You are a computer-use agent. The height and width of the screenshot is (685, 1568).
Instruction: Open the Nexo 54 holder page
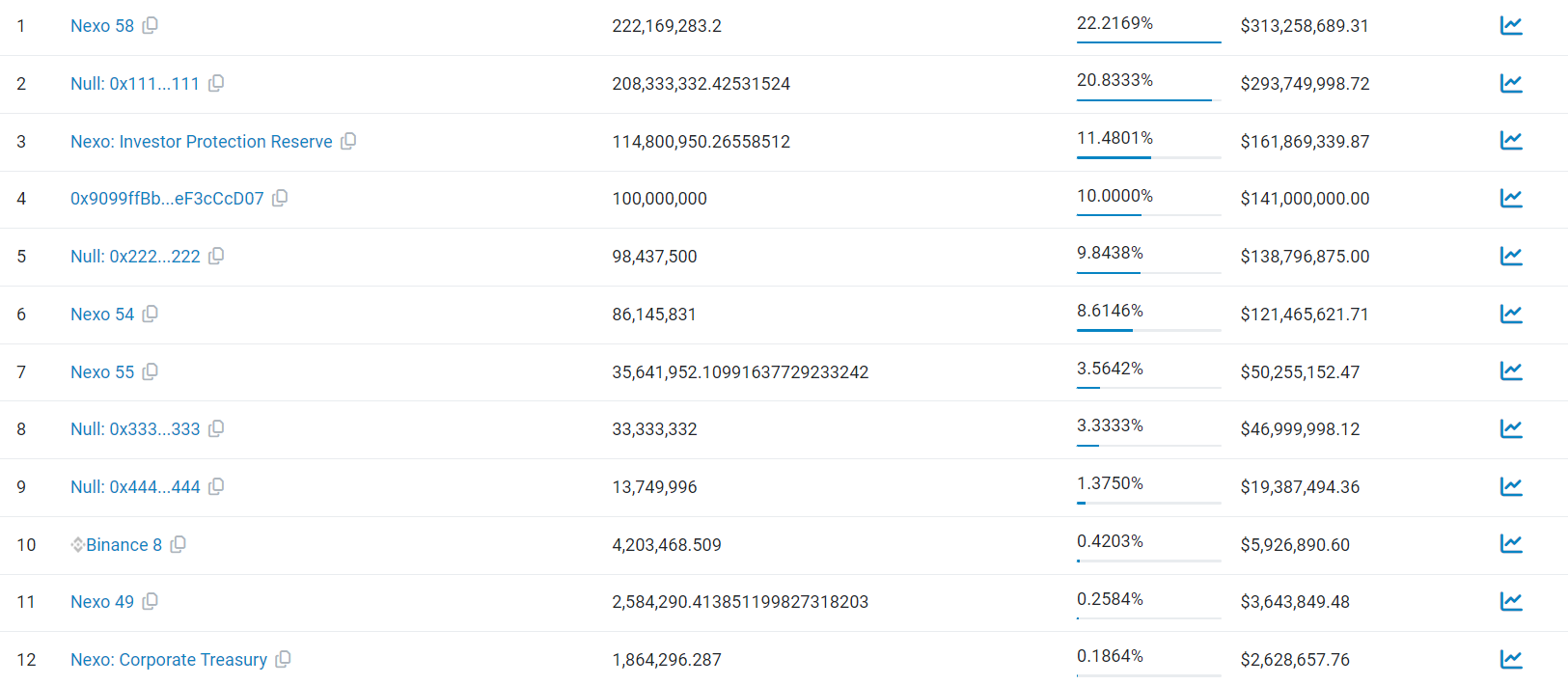click(102, 315)
